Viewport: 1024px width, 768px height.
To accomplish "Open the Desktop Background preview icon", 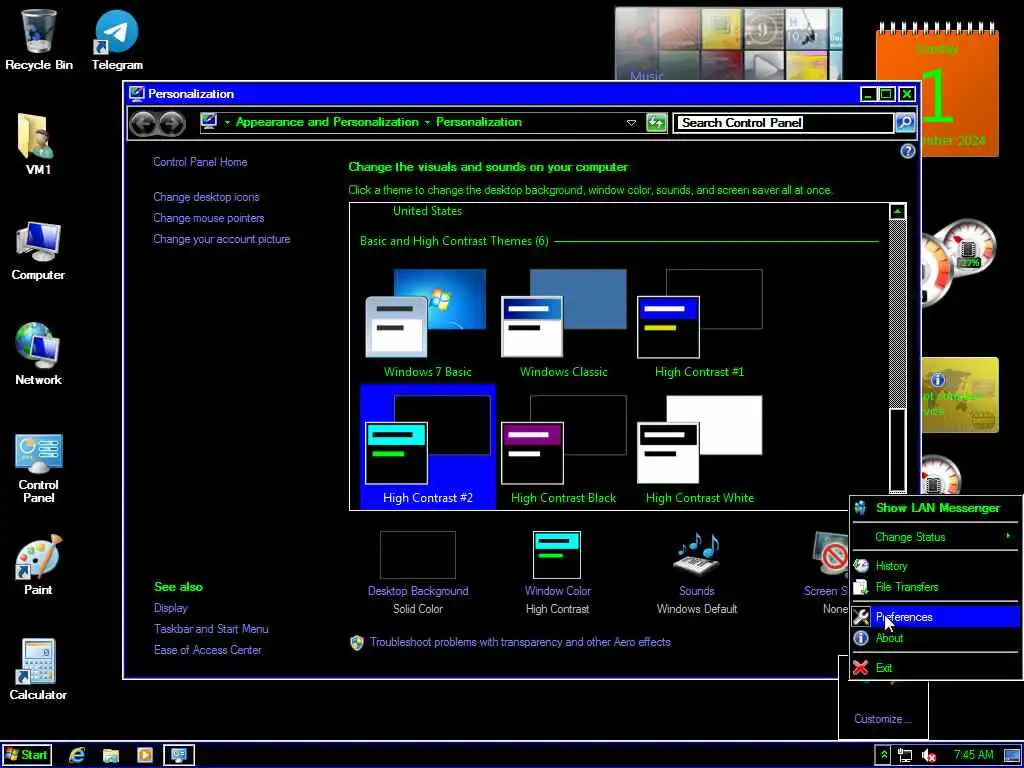I will [418, 555].
